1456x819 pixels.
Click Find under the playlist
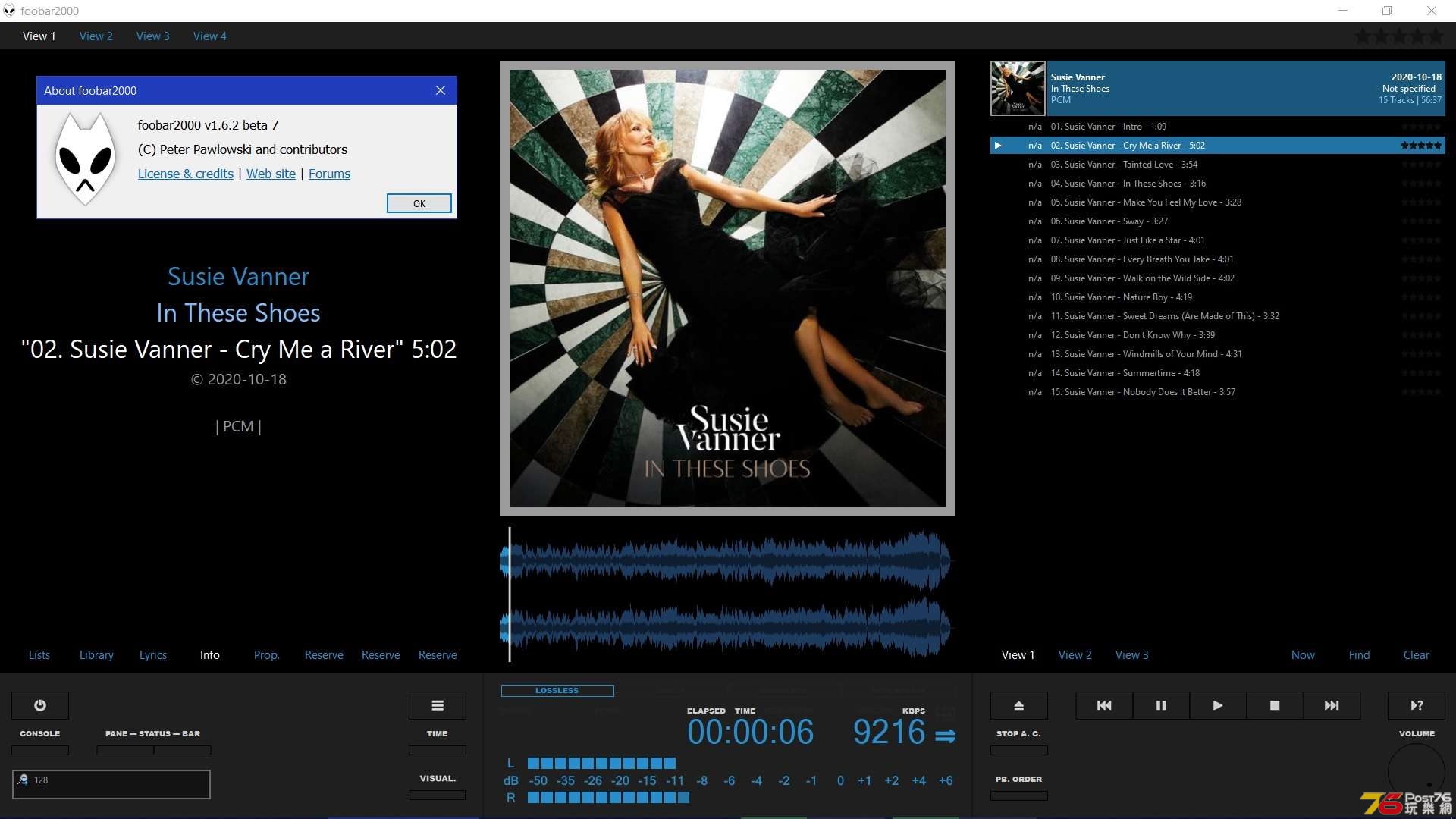click(x=1360, y=655)
